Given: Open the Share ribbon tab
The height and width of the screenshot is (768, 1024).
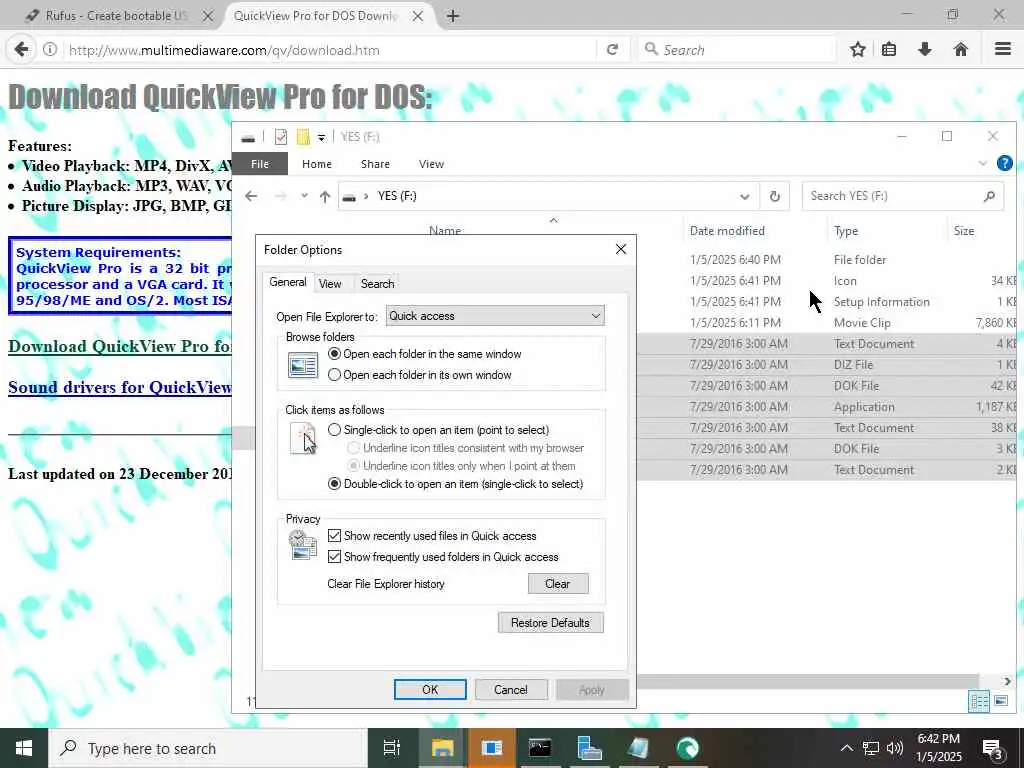Looking at the screenshot, I should [376, 164].
